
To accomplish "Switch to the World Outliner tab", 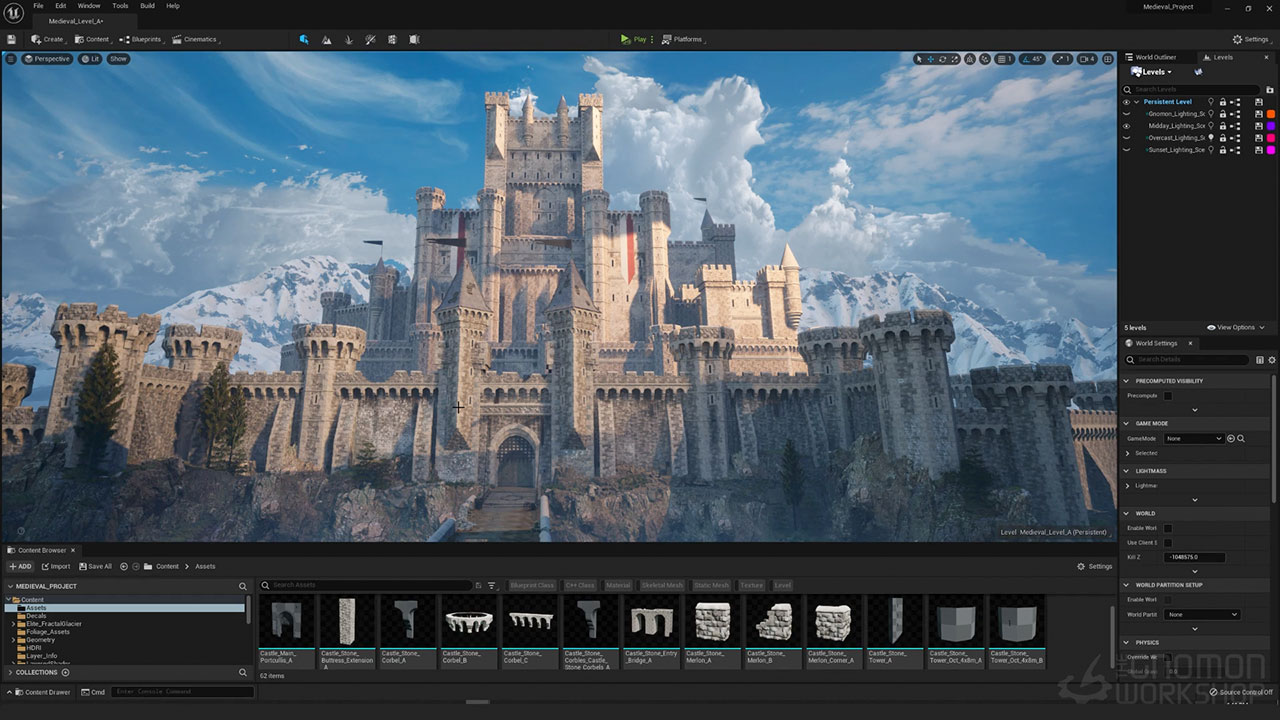I will tap(1155, 57).
